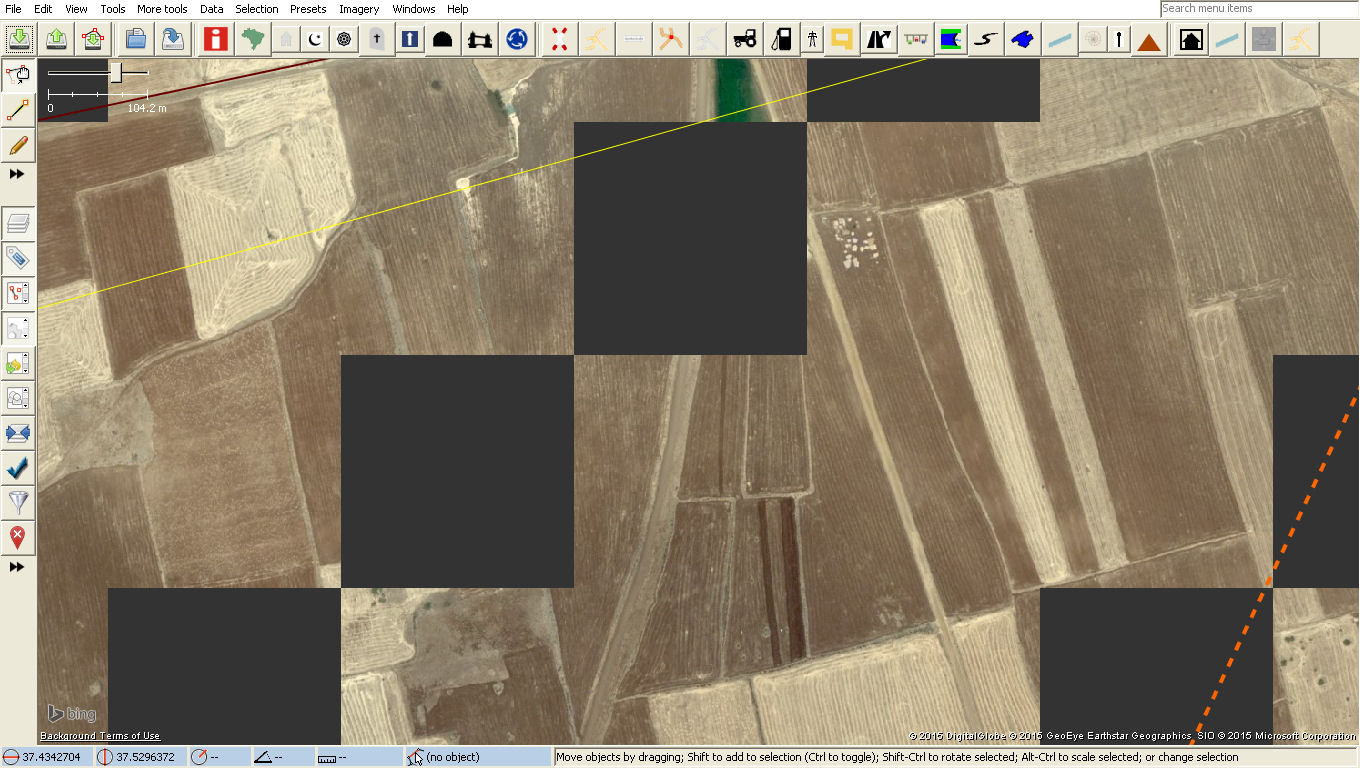Toggle the Layers panel button
The image size is (1360, 768).
click(x=18, y=222)
